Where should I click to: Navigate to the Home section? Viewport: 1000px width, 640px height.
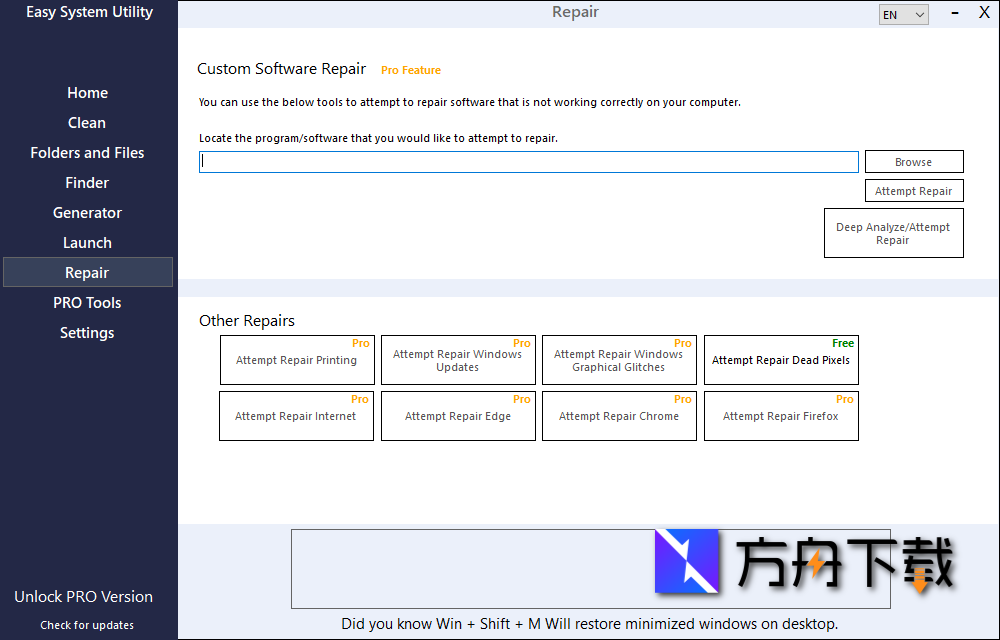[87, 92]
